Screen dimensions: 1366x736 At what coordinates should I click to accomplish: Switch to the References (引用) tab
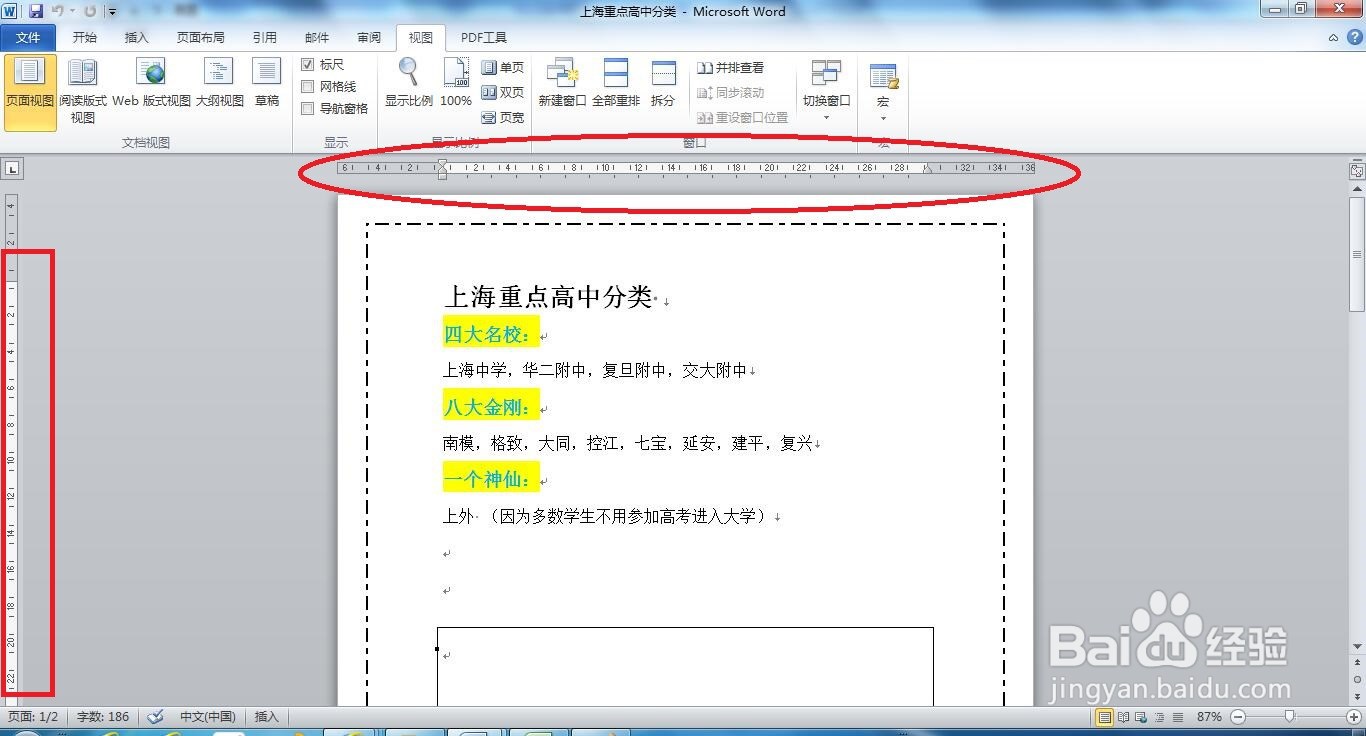265,38
